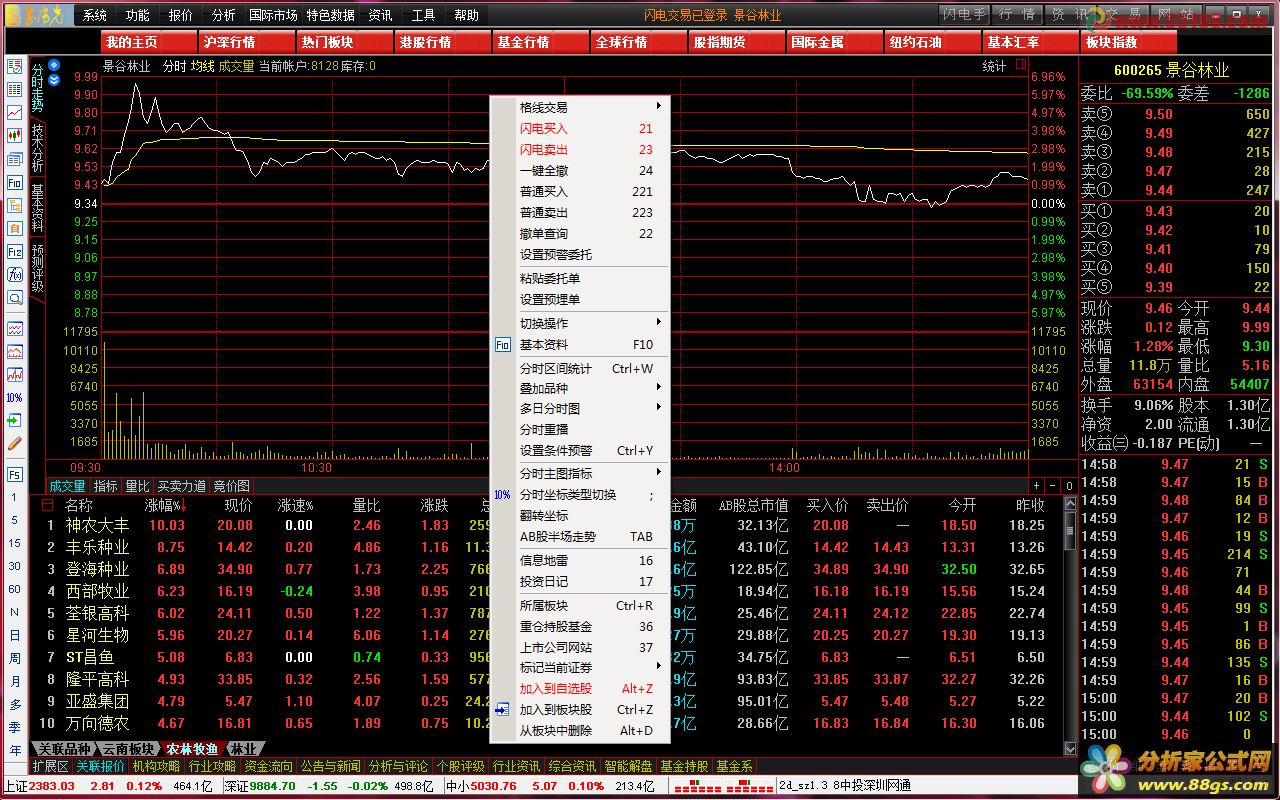The height and width of the screenshot is (800, 1280).
Task: Click the magnifier search icon in sidebar
Action: click(x=15, y=298)
